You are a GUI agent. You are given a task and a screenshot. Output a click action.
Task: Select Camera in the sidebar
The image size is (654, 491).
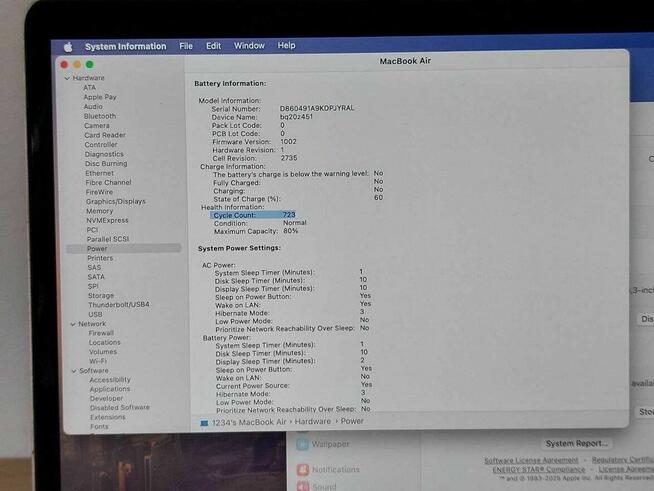97,126
